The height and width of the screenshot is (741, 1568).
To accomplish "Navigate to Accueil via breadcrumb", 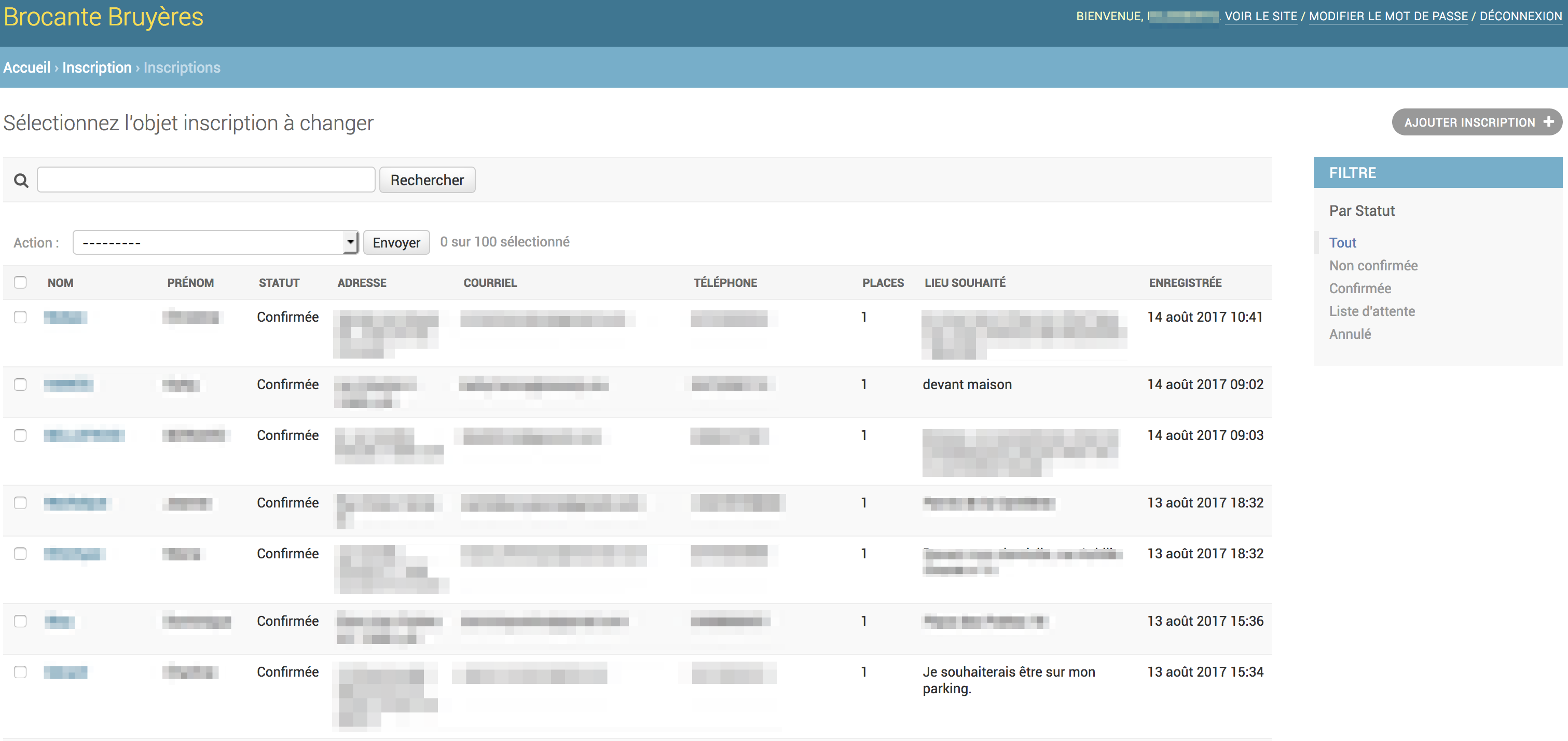I will coord(26,67).
